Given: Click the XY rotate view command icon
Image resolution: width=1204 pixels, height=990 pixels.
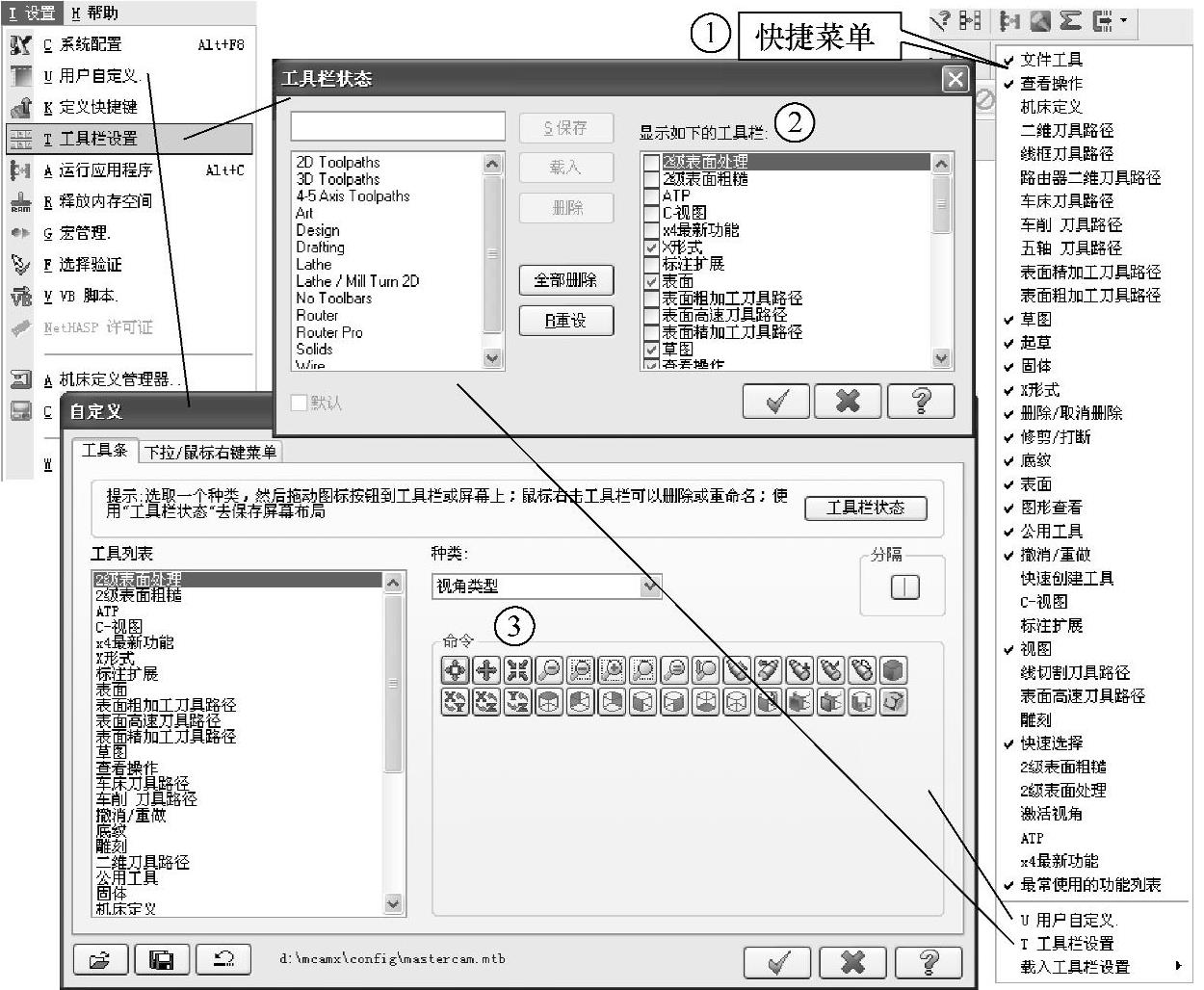Looking at the screenshot, I should [455, 701].
